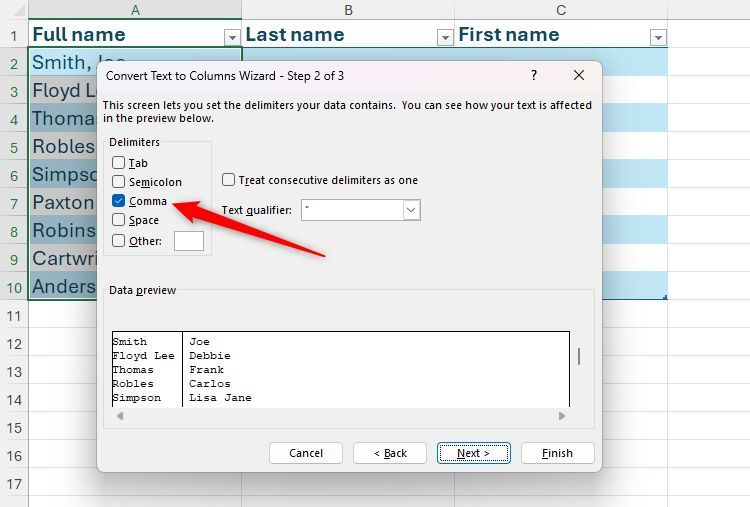Close the Convert Text to Columns dialog
This screenshot has width=750, height=507.
tap(579, 76)
